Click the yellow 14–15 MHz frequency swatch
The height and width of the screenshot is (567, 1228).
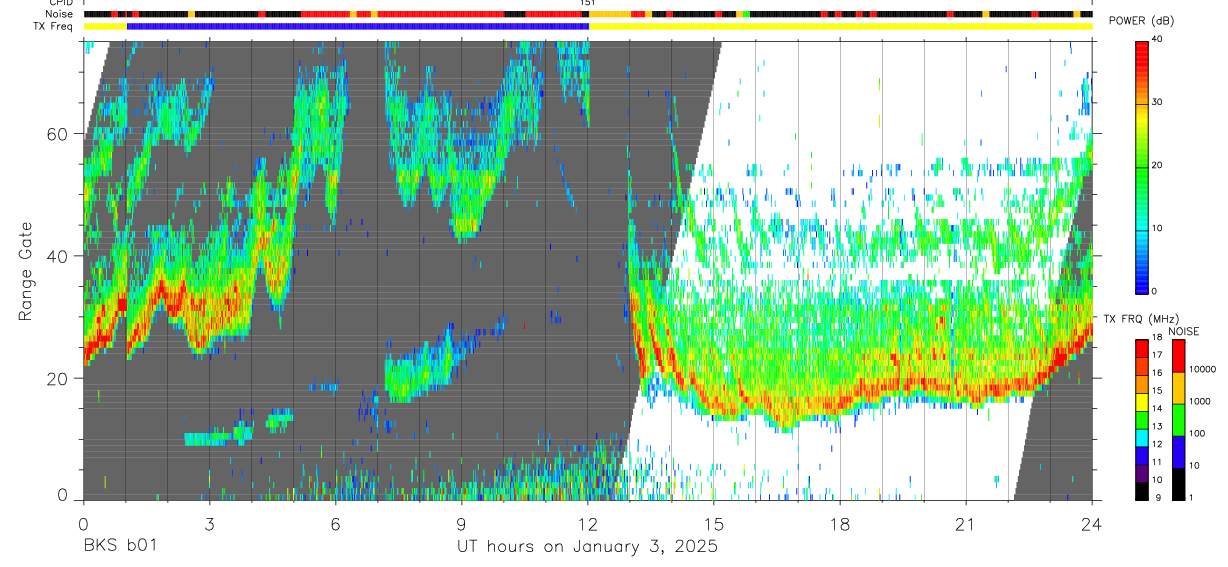point(1141,400)
